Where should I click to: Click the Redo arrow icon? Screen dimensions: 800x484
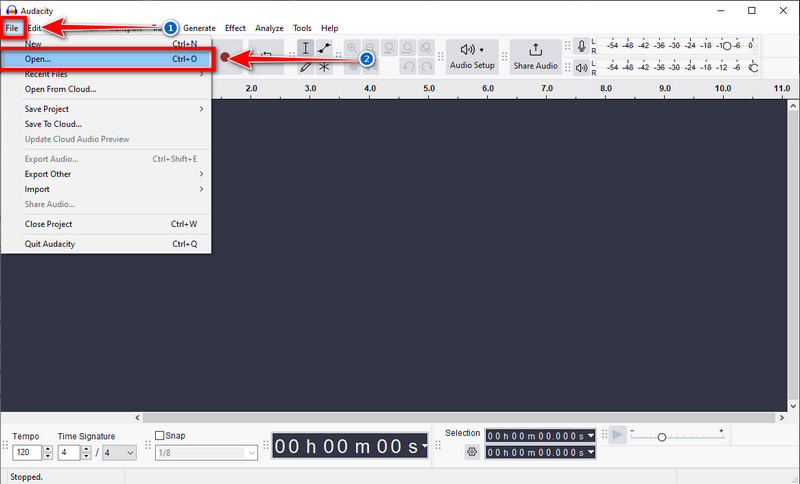coord(427,66)
